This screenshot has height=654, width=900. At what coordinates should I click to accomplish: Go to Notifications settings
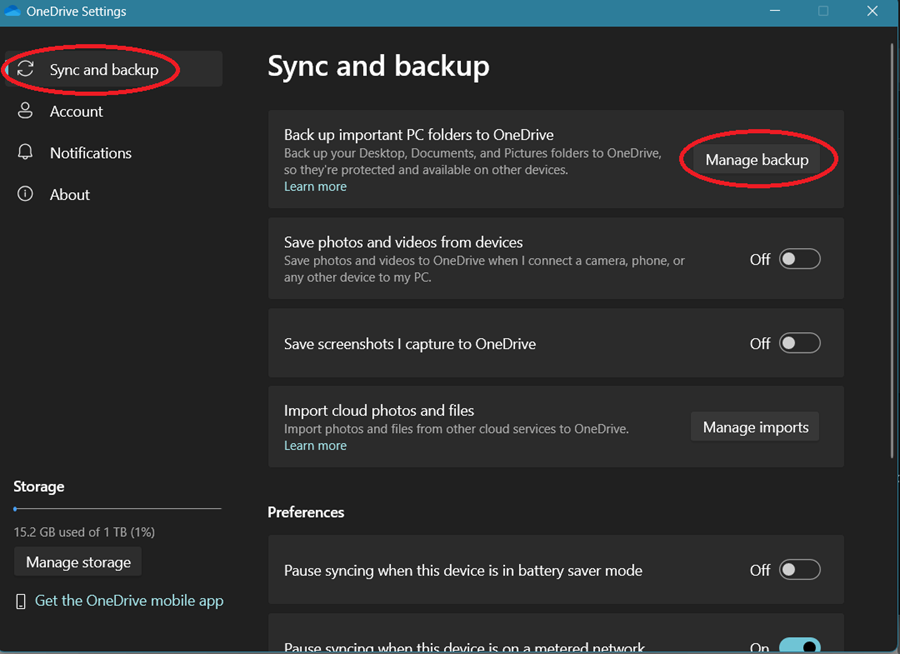coord(114,153)
